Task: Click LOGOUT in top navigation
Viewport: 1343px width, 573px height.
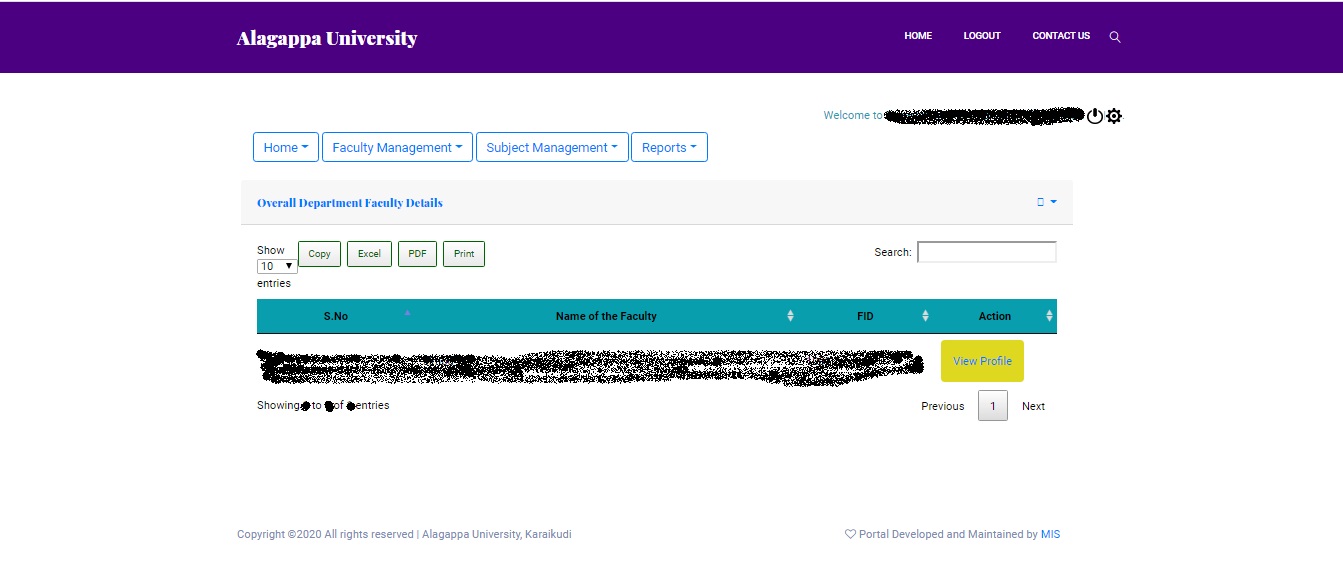Action: (x=982, y=36)
